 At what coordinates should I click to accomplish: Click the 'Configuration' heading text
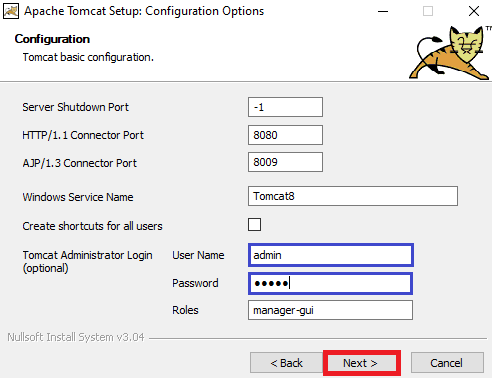click(x=52, y=39)
